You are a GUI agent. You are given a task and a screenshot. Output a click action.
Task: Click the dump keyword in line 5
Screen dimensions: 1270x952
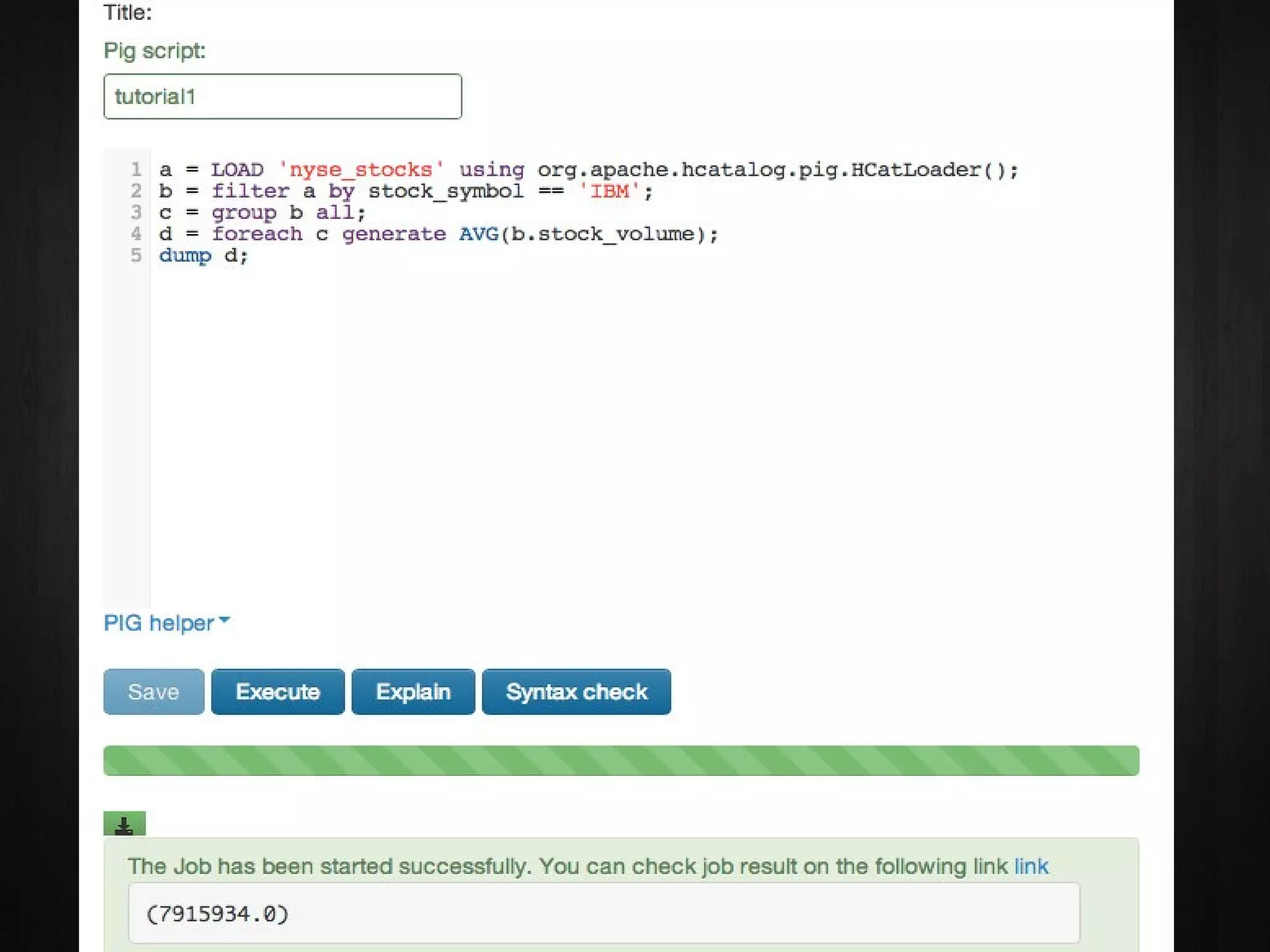[185, 255]
